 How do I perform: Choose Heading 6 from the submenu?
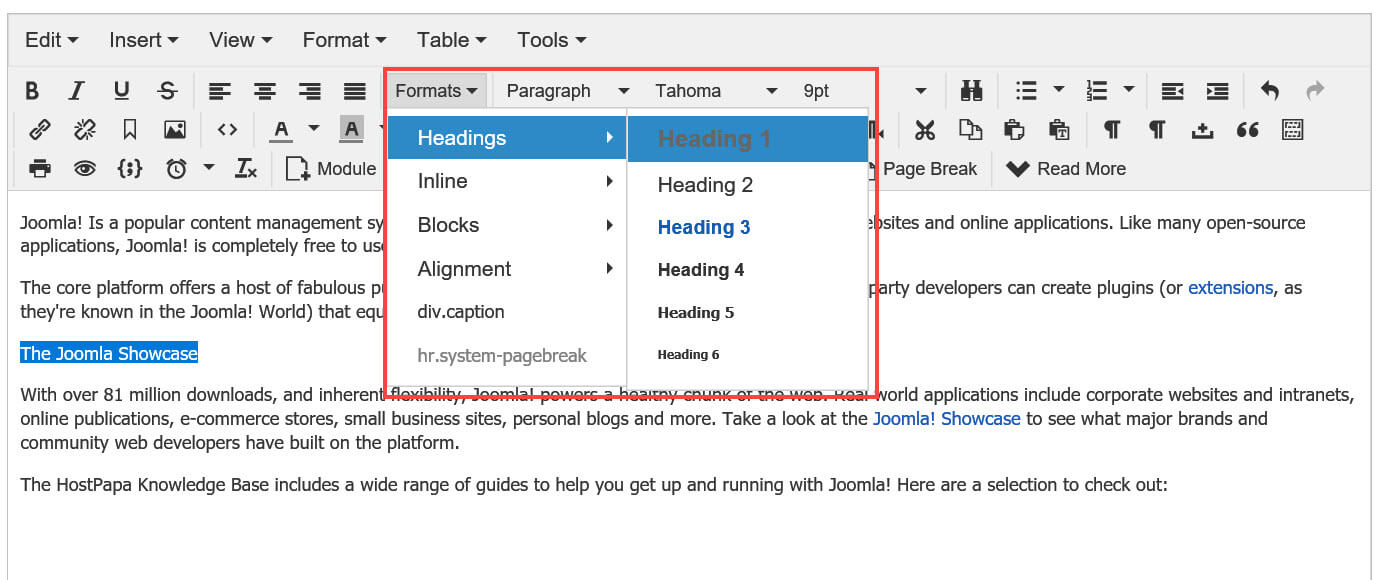748,354
